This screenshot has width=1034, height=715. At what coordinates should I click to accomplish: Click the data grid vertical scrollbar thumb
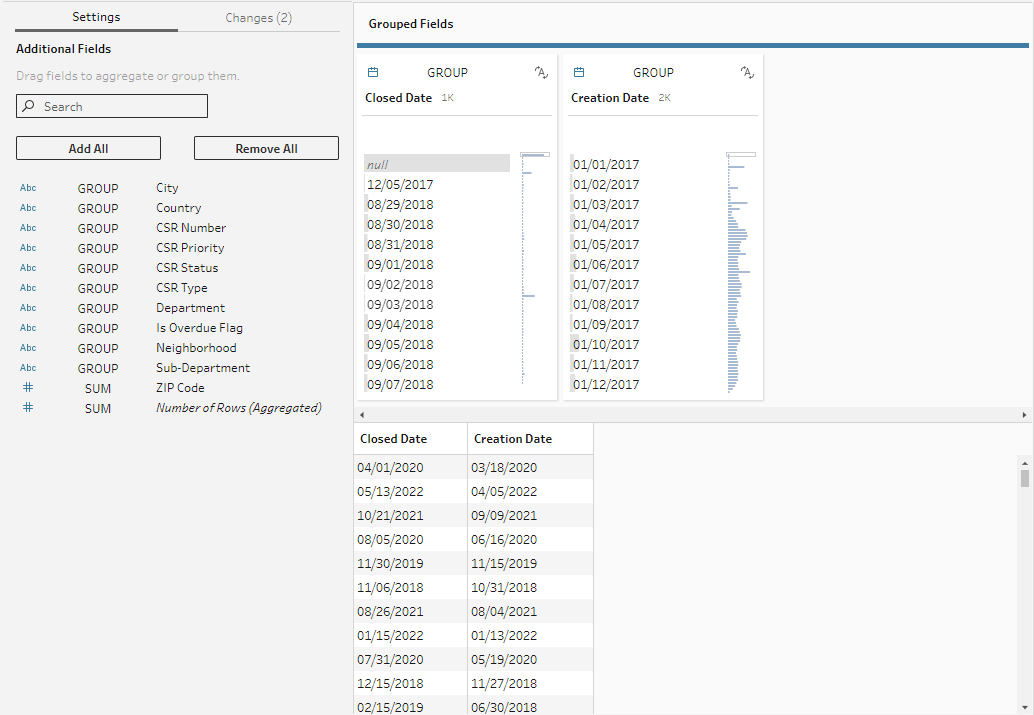point(1025,478)
